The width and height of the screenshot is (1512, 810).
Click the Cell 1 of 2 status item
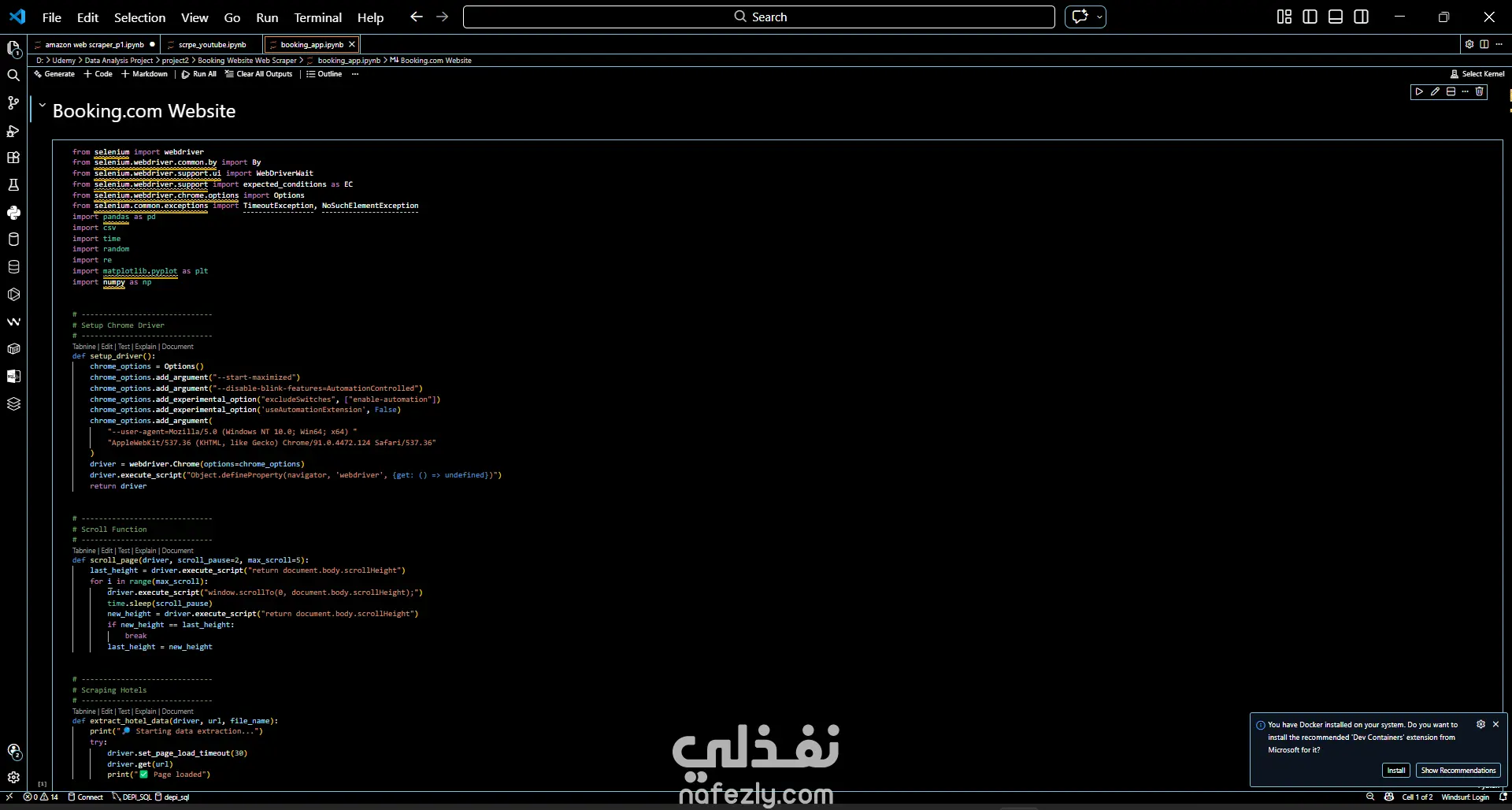click(1417, 797)
